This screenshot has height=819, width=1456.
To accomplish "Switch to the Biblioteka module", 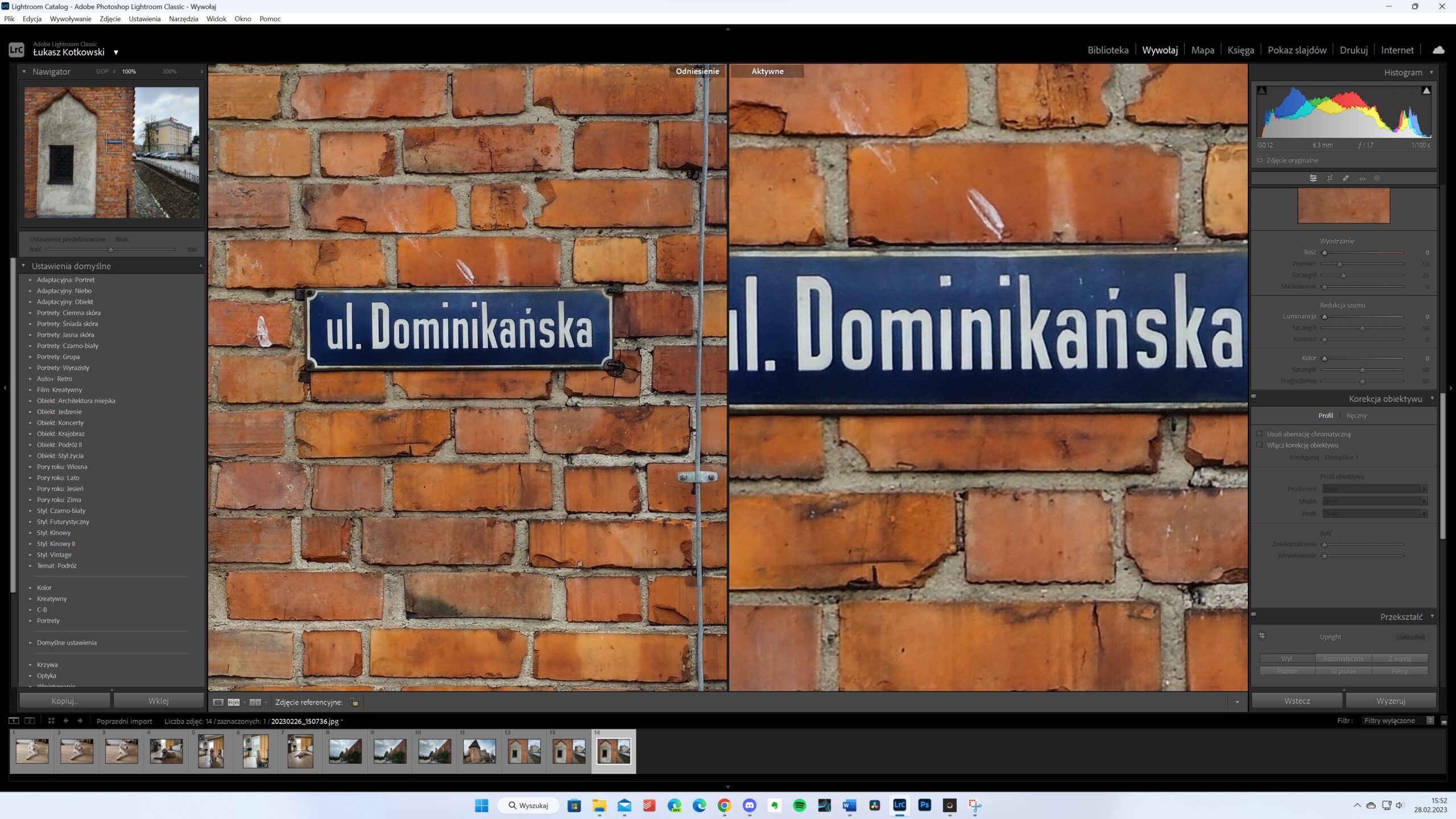I will coord(1107,50).
